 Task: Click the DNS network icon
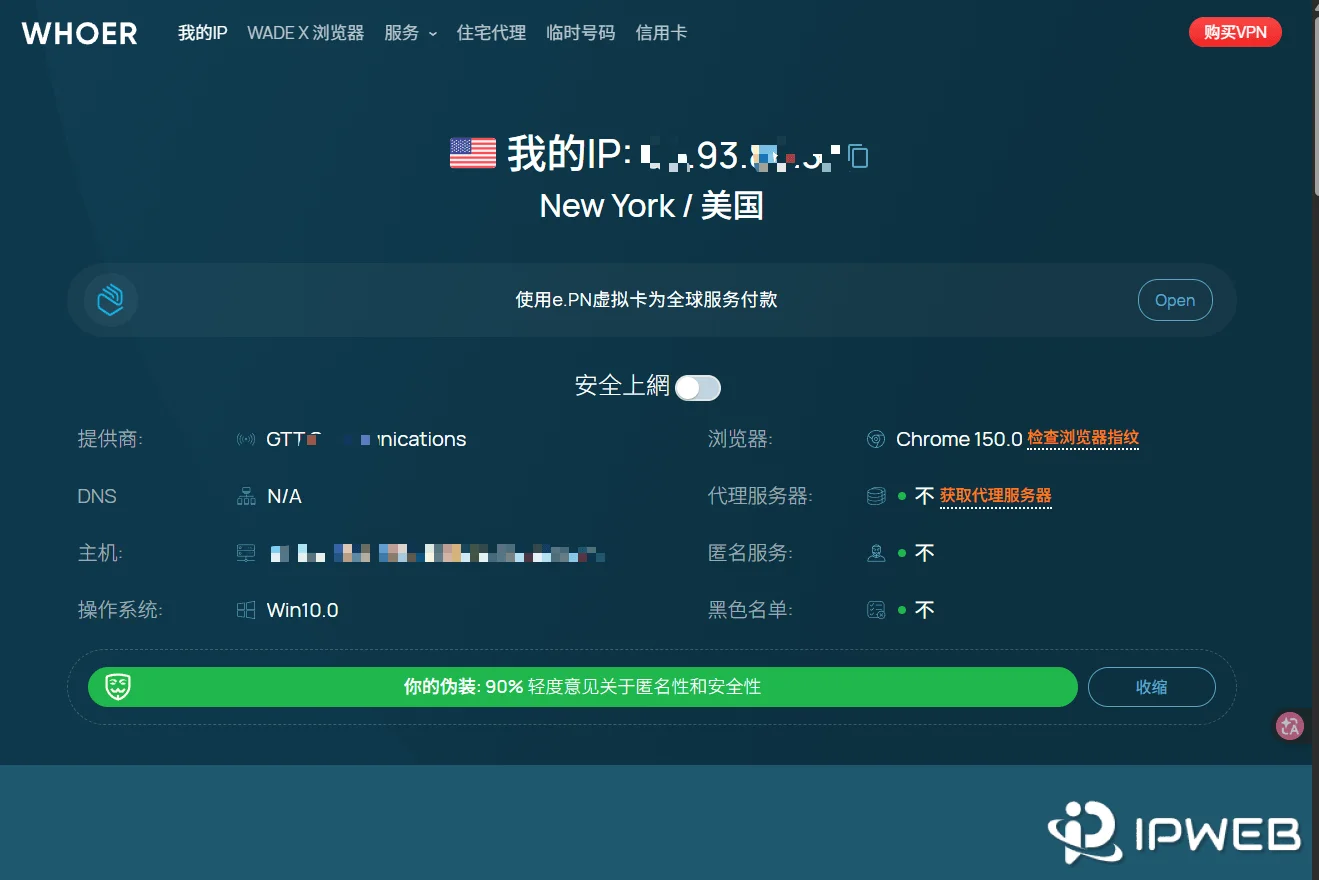tap(246, 496)
